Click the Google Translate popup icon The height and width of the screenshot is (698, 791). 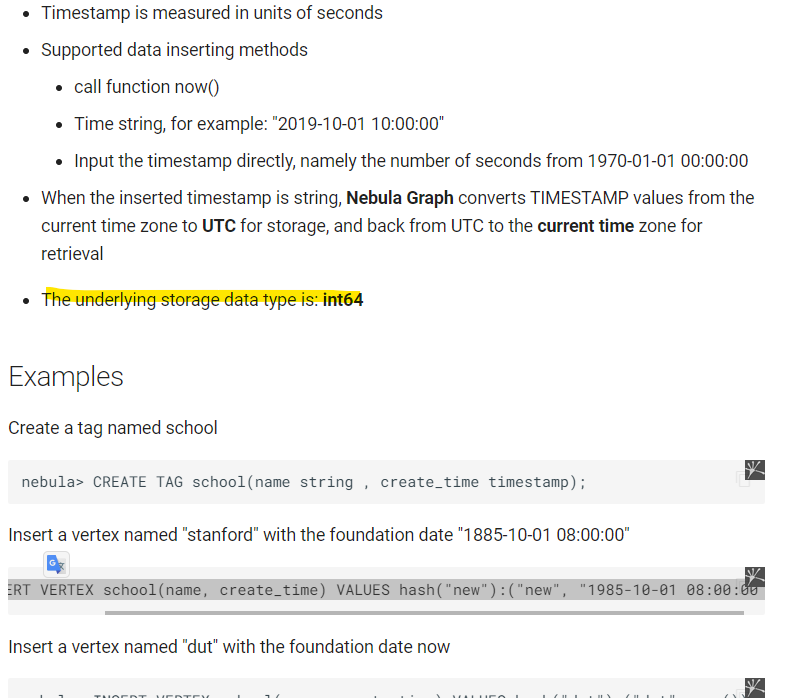[56, 563]
